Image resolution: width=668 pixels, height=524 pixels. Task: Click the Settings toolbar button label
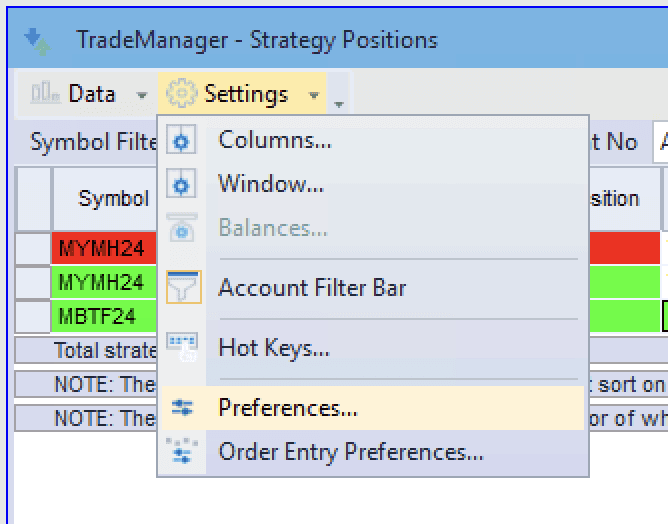[x=246, y=94]
